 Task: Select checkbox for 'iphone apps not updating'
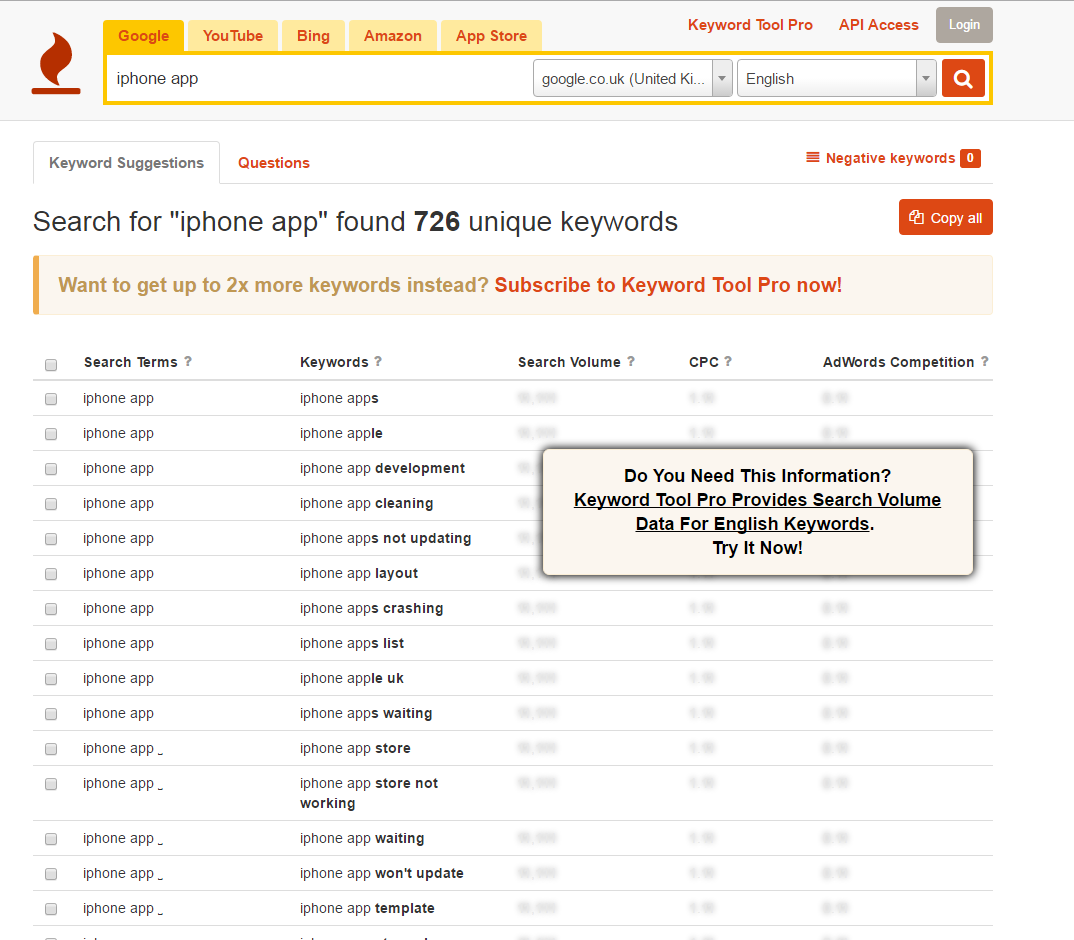pyautogui.click(x=51, y=539)
